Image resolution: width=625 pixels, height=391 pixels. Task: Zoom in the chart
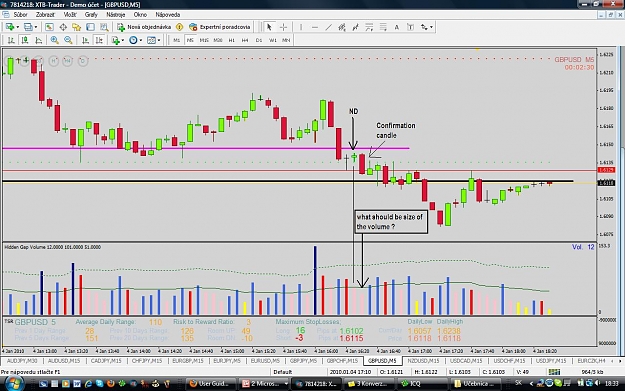coord(55,40)
